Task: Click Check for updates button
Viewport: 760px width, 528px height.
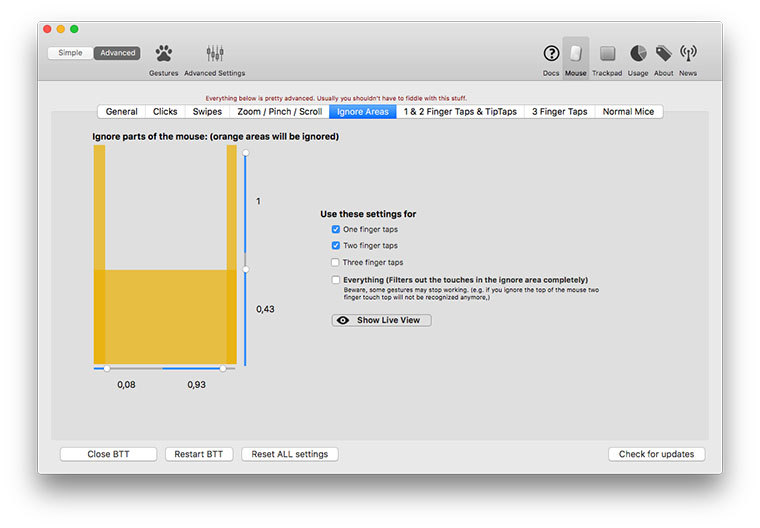Action: tap(656, 454)
